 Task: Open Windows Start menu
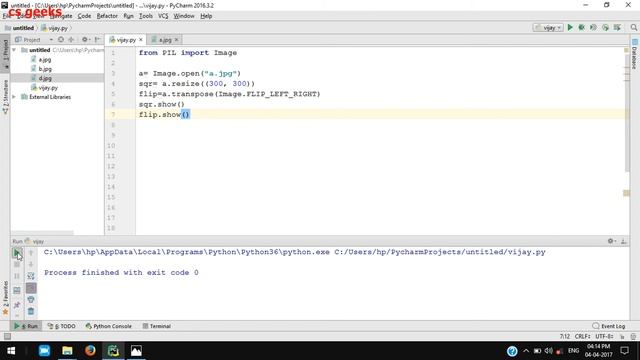pyautogui.click(x=11, y=351)
